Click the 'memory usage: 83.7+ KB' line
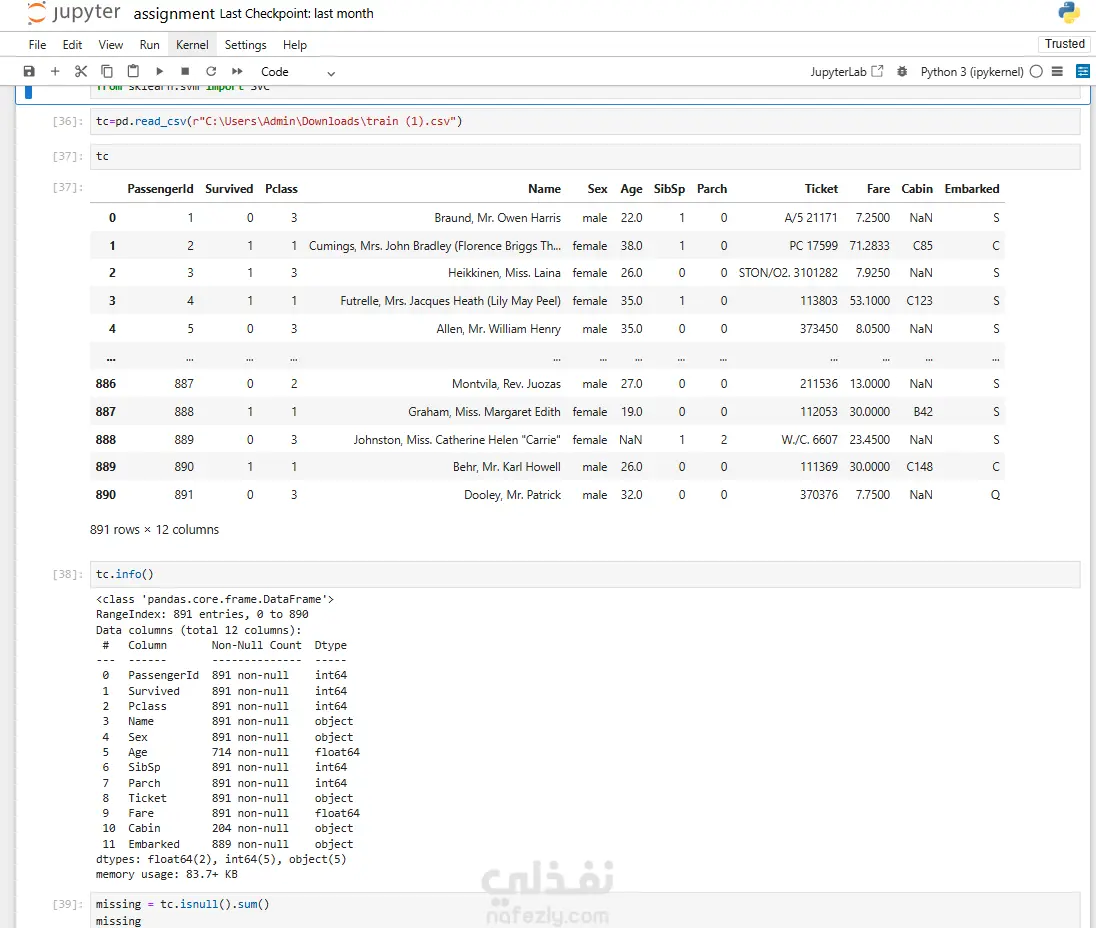Viewport: 1096px width, 928px height. (166, 874)
